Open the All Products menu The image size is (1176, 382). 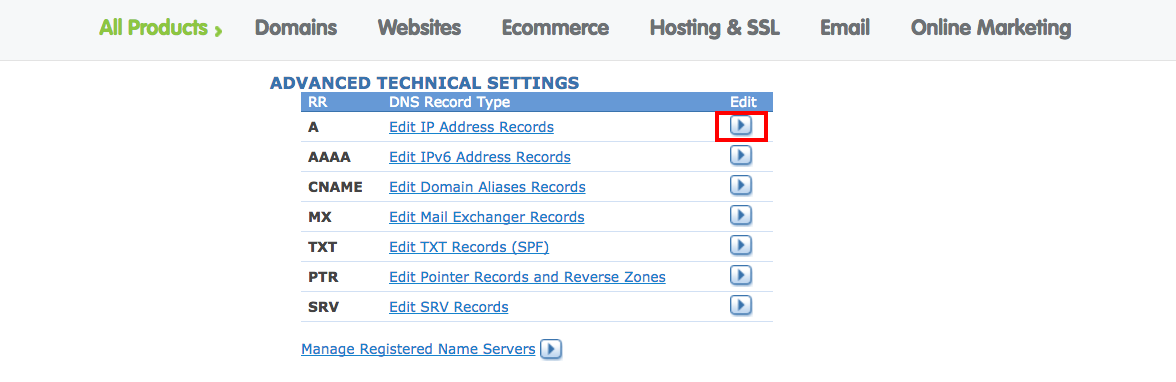tap(160, 29)
